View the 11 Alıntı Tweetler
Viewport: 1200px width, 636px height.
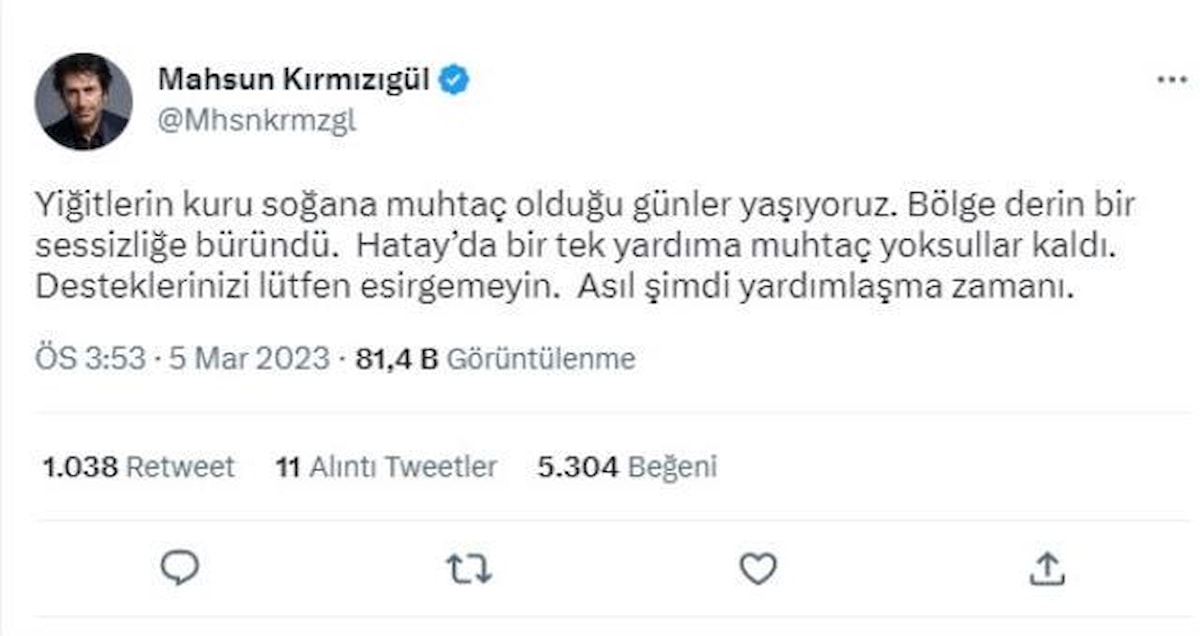pos(386,466)
